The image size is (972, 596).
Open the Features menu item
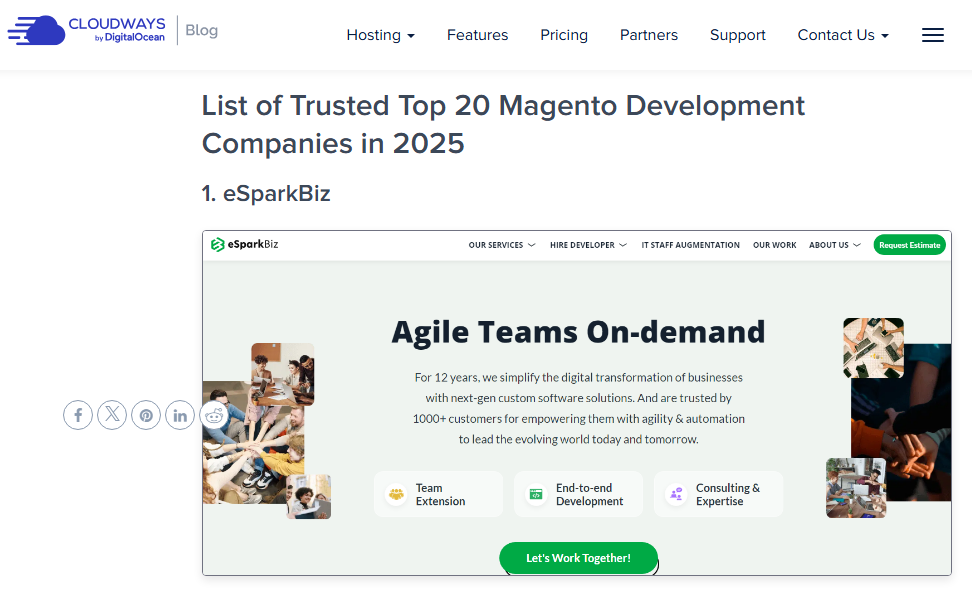[477, 35]
